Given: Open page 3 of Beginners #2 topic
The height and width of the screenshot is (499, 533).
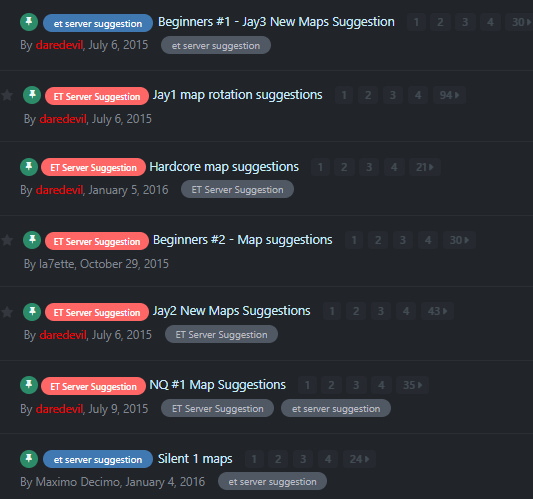Looking at the screenshot, I should (403, 240).
